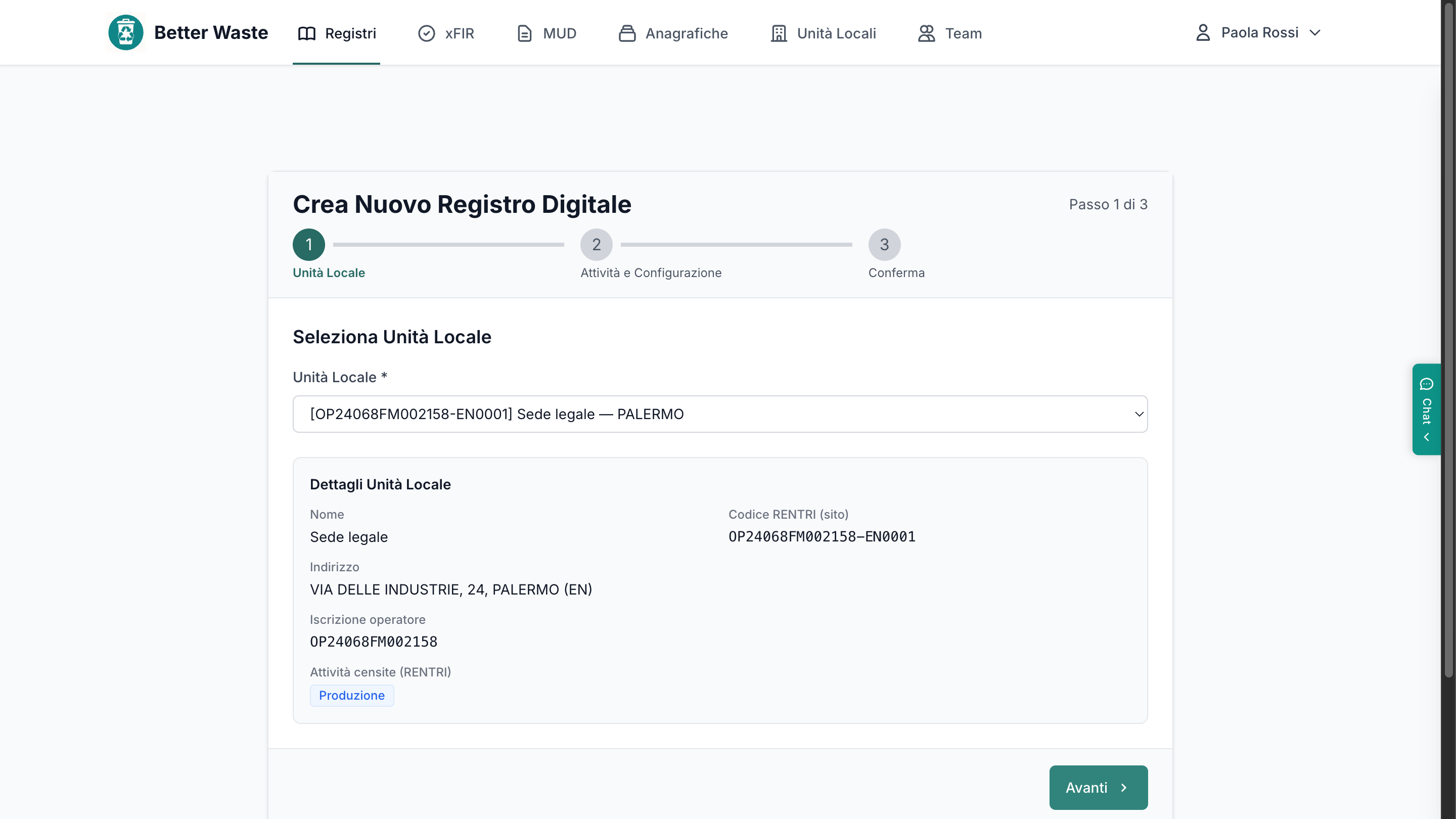Click the MUD document icon

coord(525,33)
